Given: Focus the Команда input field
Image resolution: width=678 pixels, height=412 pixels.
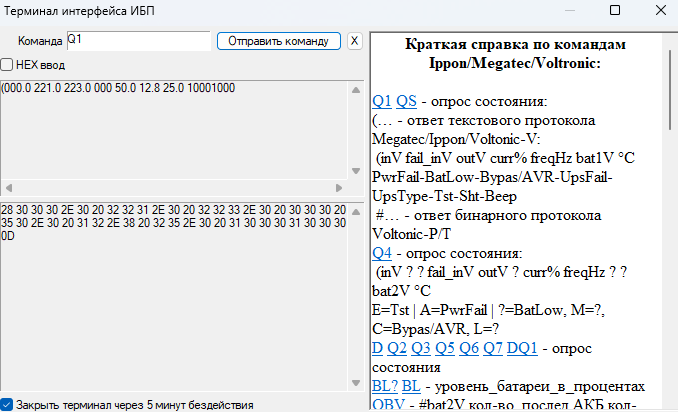Looking at the screenshot, I should [x=138, y=41].
